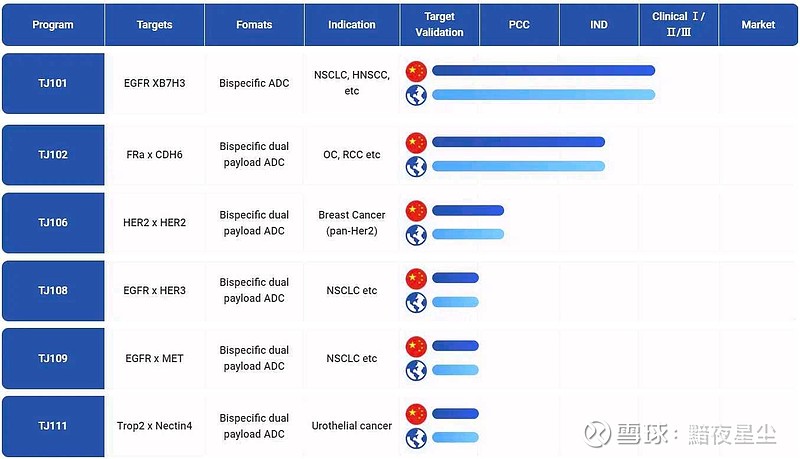Screen dimensions: 800x459
Task: Select the China flag icon for TJ102
Action: tap(416, 142)
